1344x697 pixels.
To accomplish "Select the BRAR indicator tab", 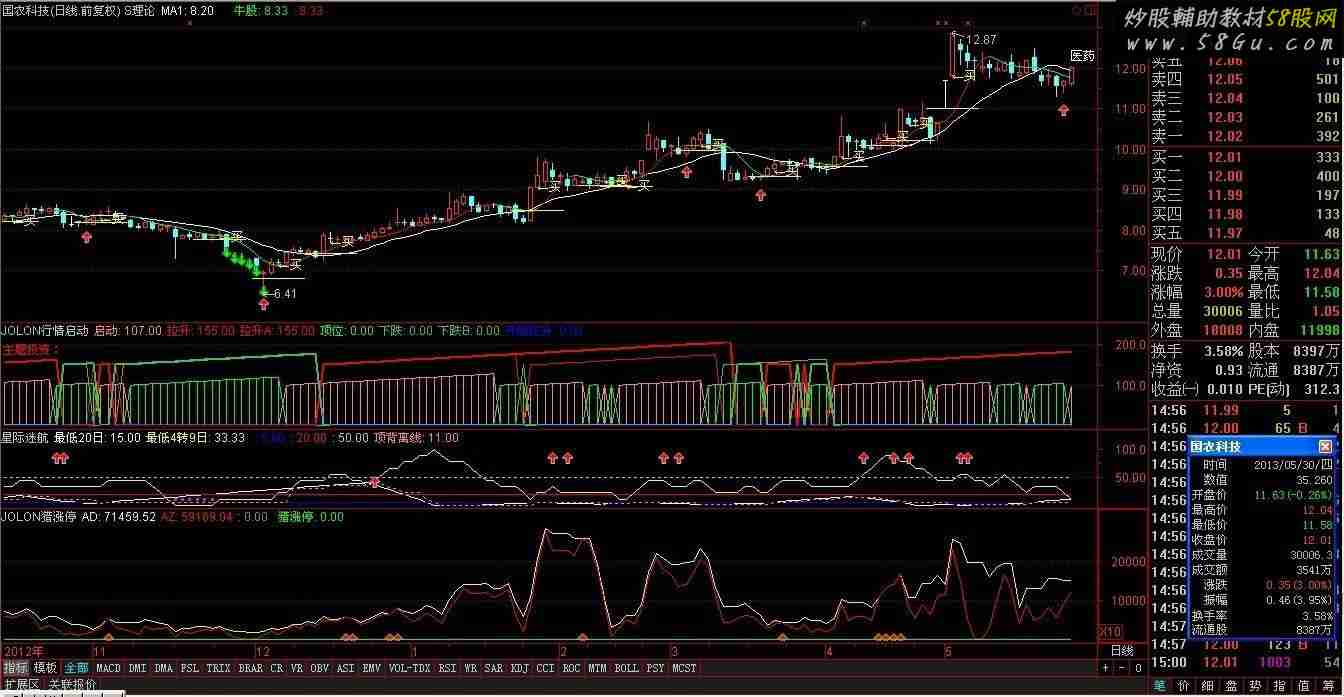I will pos(251,668).
